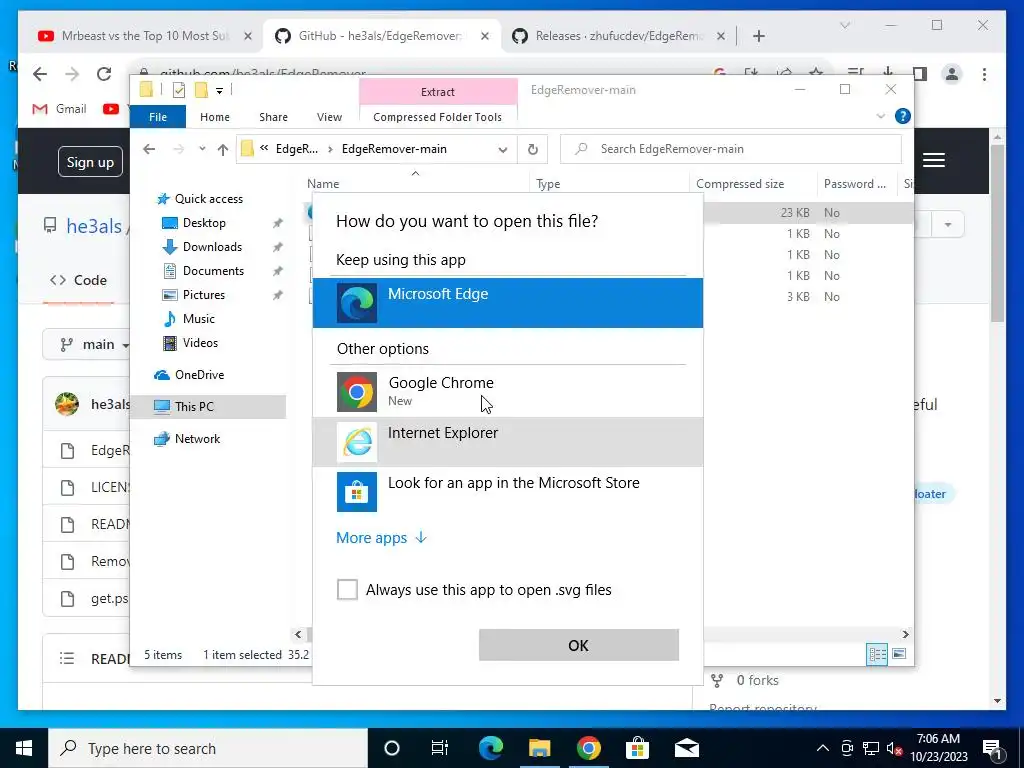
Task: Open Task View from the taskbar
Action: click(x=440, y=748)
